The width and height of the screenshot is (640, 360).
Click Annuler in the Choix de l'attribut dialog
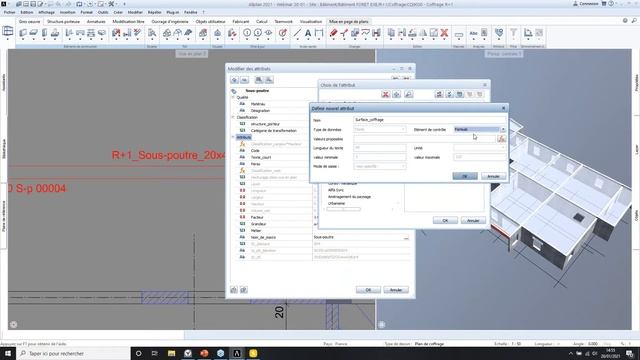coord(473,220)
